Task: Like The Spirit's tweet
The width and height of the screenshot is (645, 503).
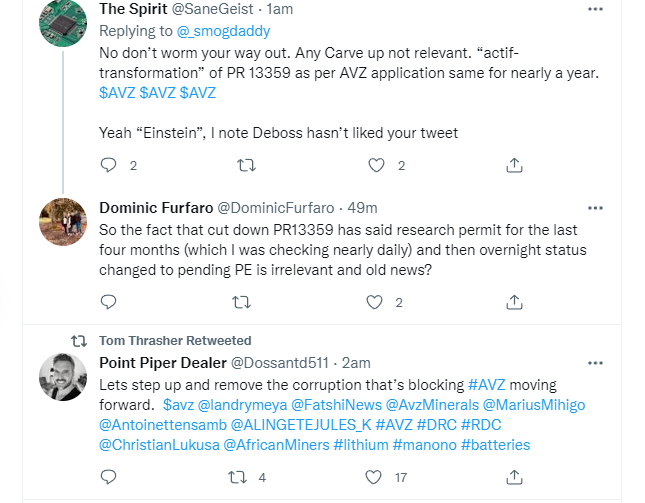Action: click(x=377, y=165)
